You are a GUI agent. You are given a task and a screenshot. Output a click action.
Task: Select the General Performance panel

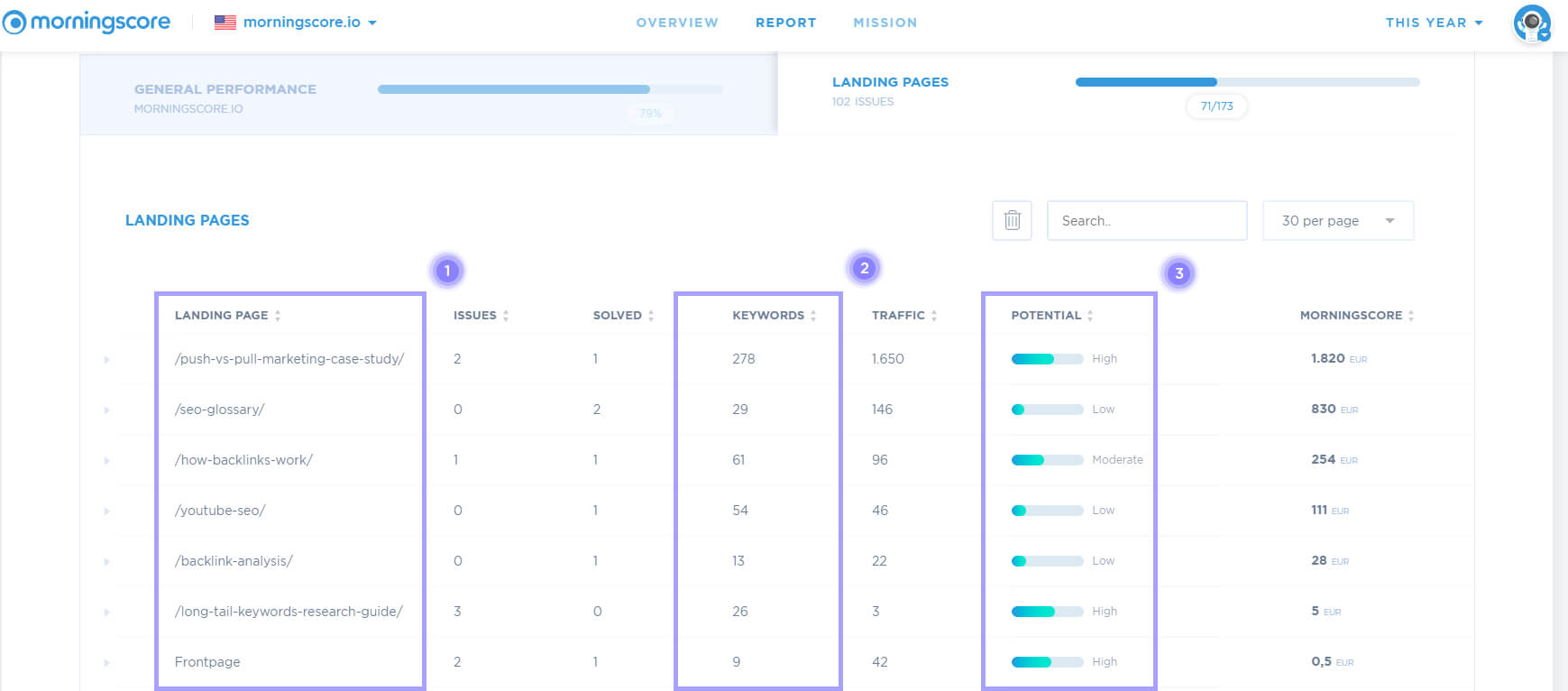(428, 95)
